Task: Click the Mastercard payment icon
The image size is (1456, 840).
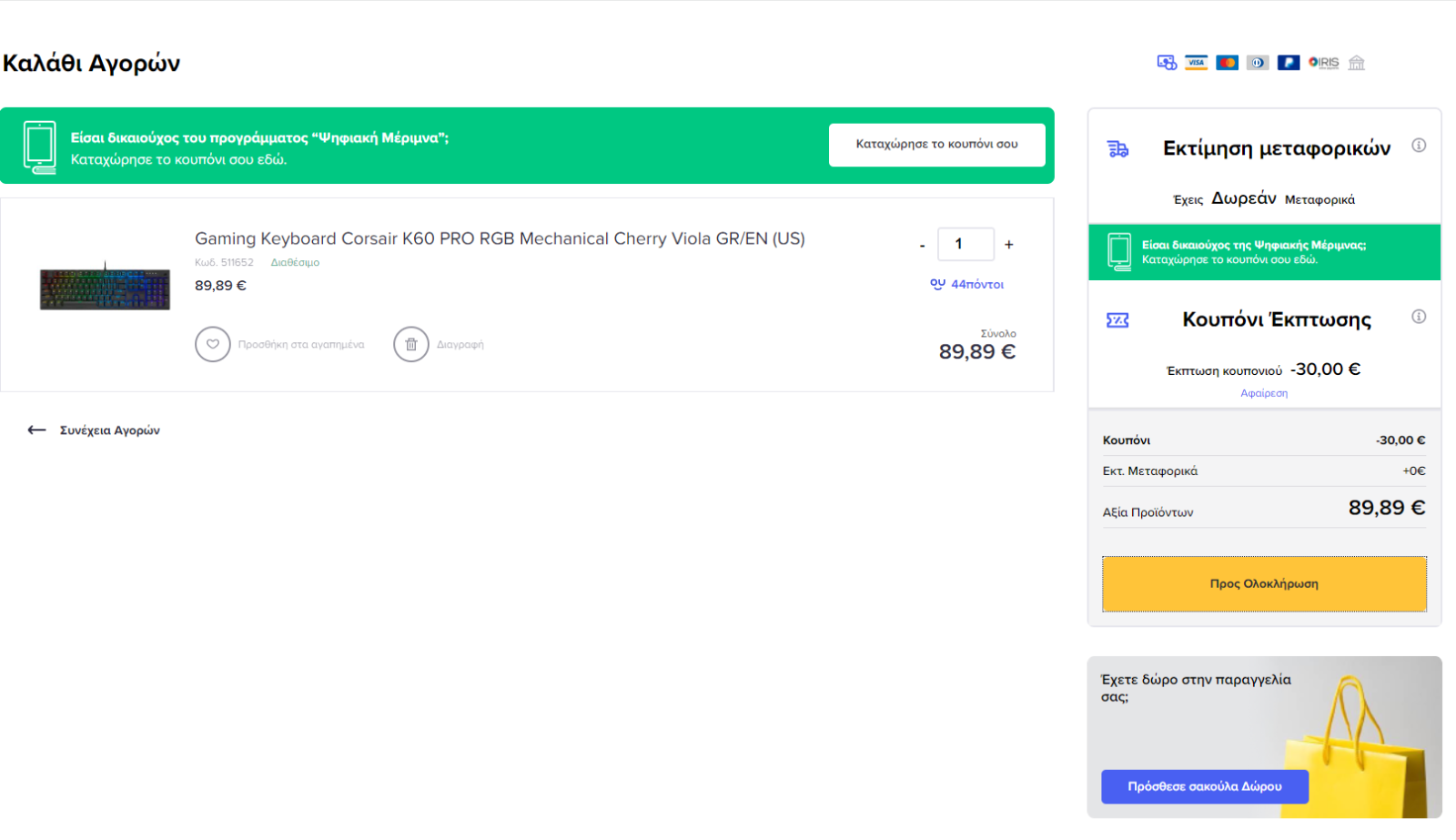Action: pyautogui.click(x=1227, y=63)
